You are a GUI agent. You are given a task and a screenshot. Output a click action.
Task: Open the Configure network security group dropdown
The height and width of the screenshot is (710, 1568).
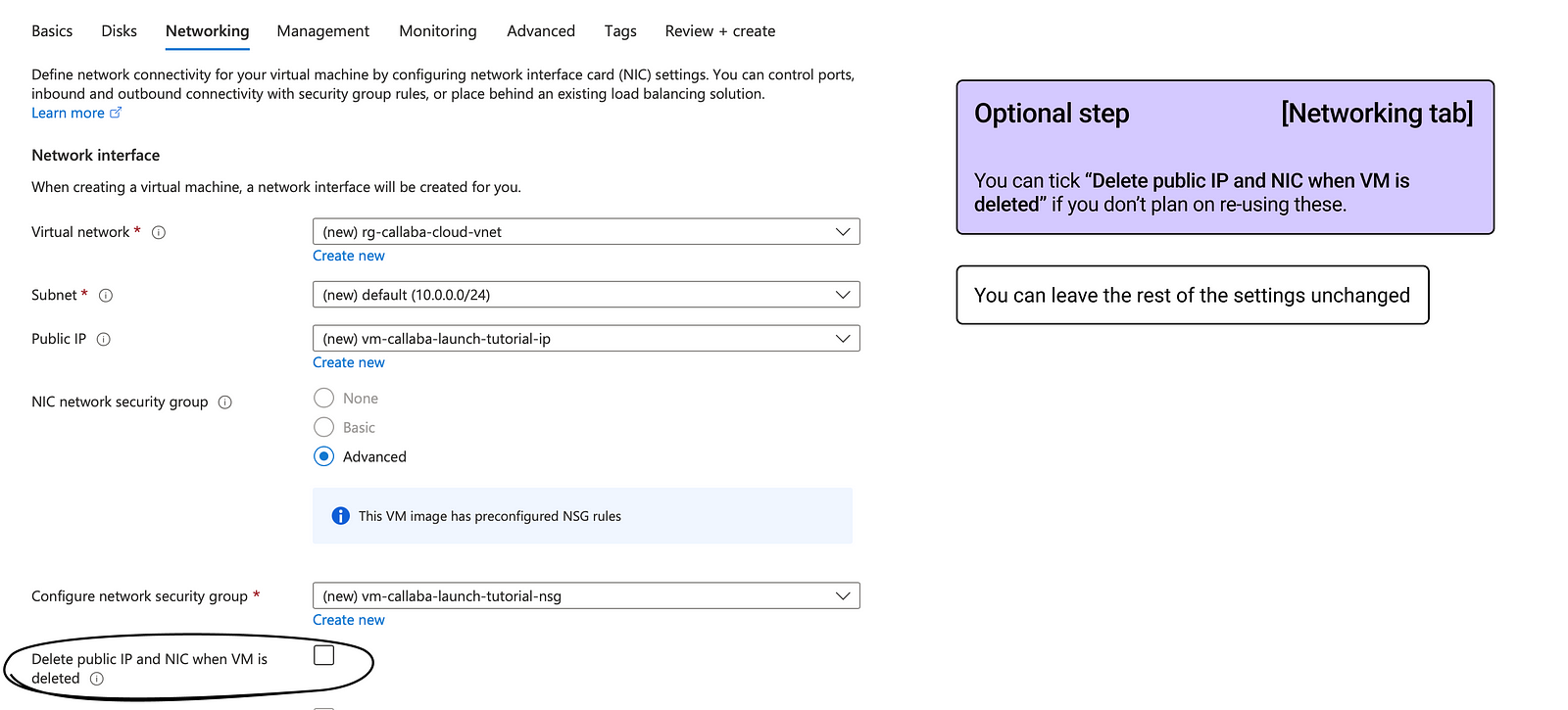coord(586,596)
